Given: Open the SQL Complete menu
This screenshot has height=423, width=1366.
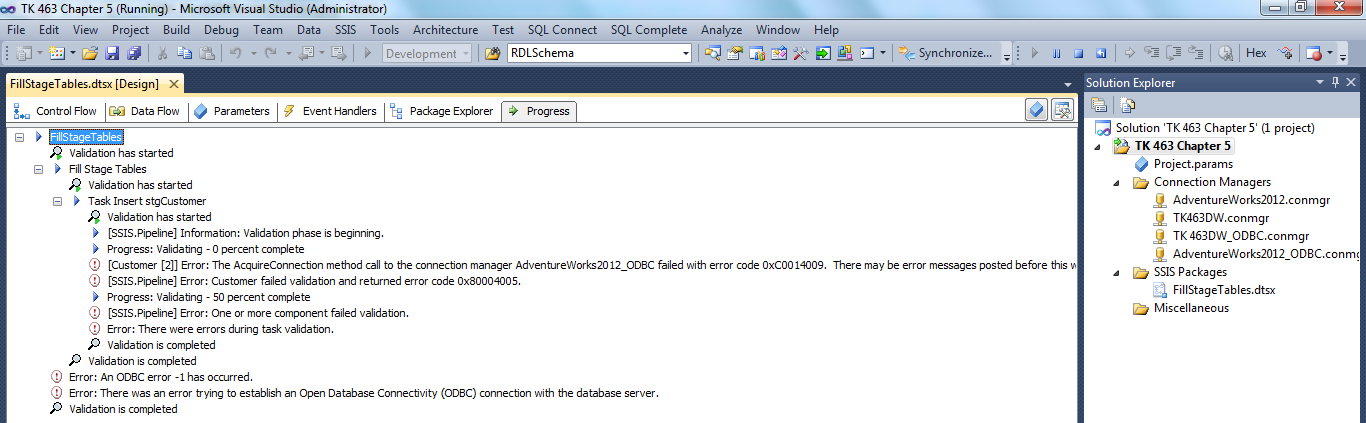Looking at the screenshot, I should (x=649, y=30).
